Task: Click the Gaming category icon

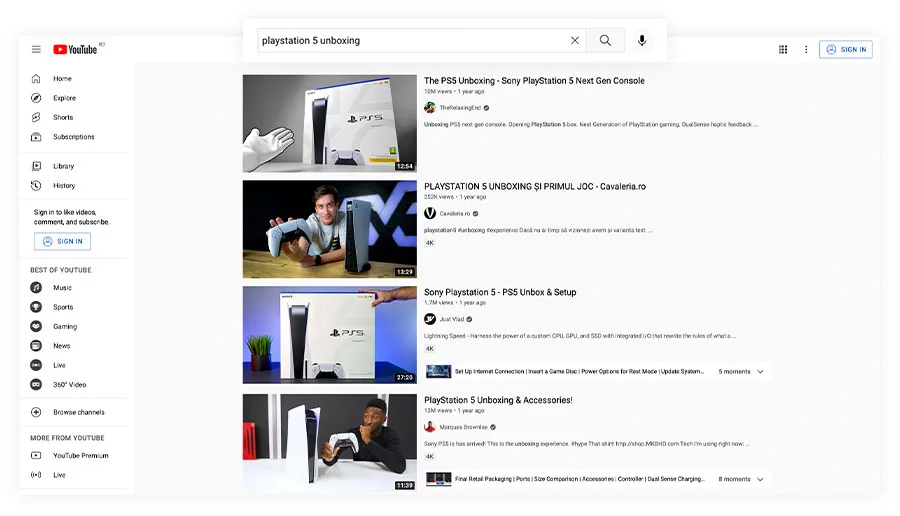Action: [x=36, y=326]
